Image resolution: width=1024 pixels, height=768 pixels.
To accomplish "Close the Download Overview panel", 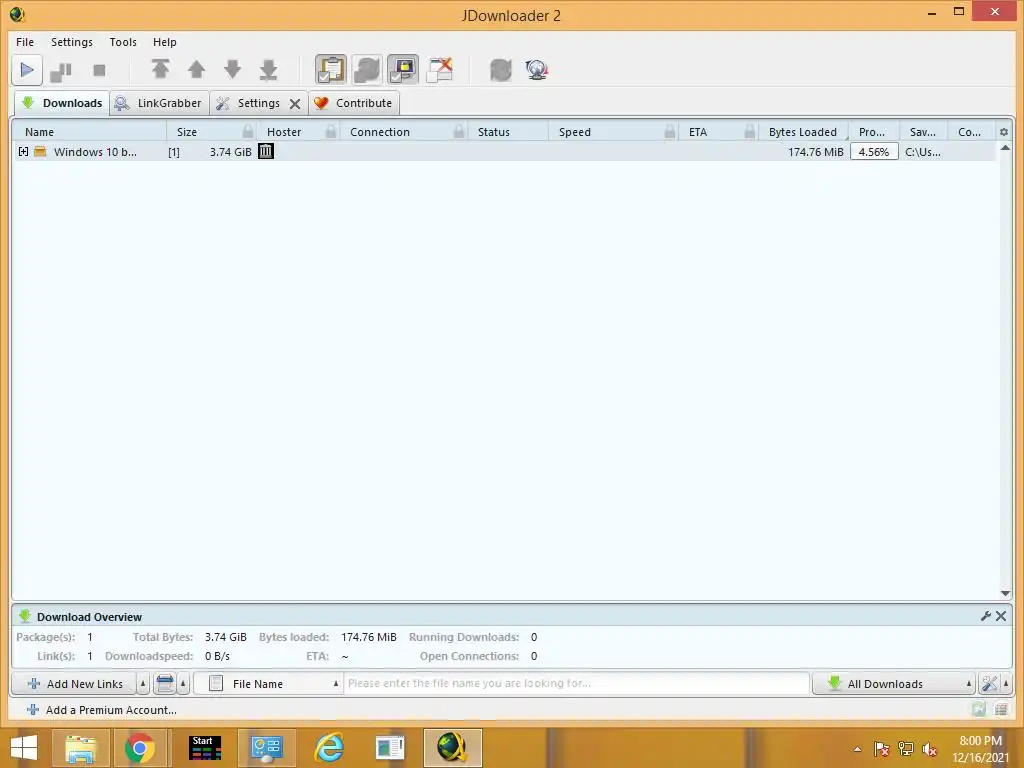I will tap(1001, 616).
